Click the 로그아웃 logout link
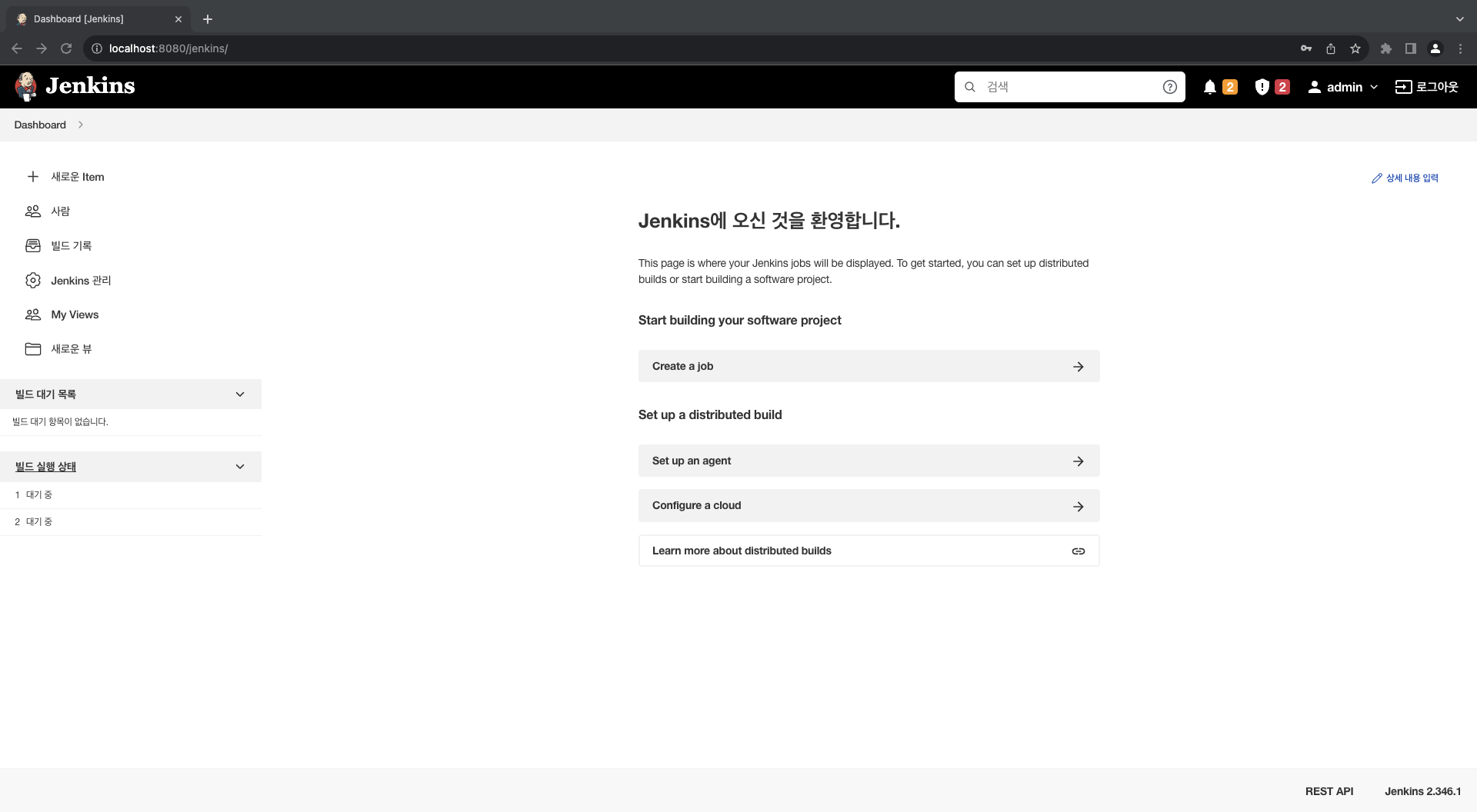1477x812 pixels. tap(1427, 87)
